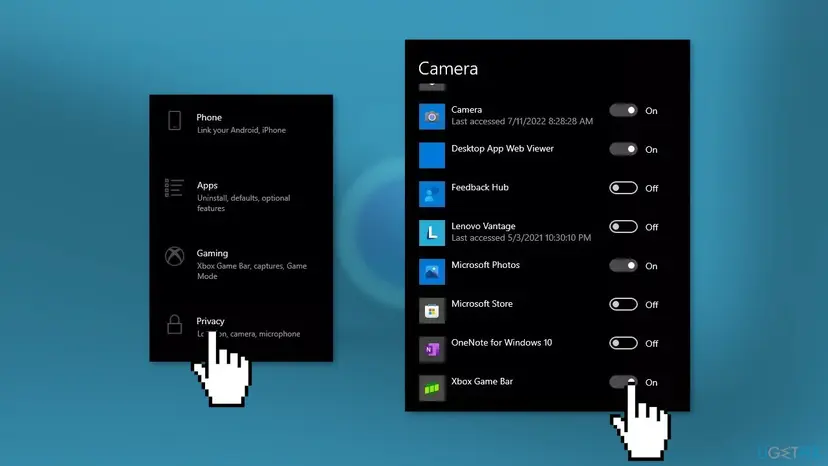Open the Gaming settings category
Viewport: 828px width, 466px height.
pos(241,264)
